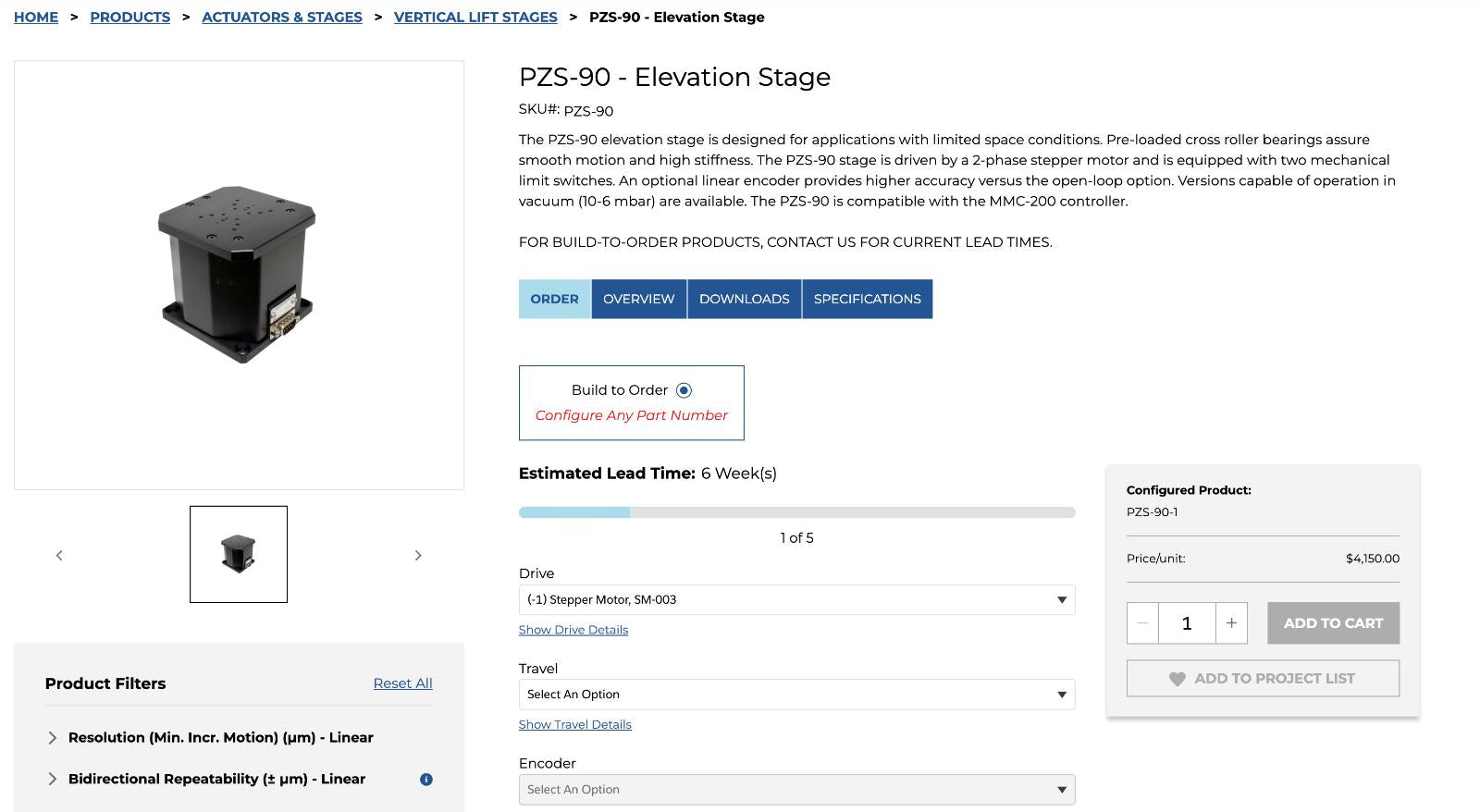
Task: Click the configuration step progress bar
Action: point(796,512)
